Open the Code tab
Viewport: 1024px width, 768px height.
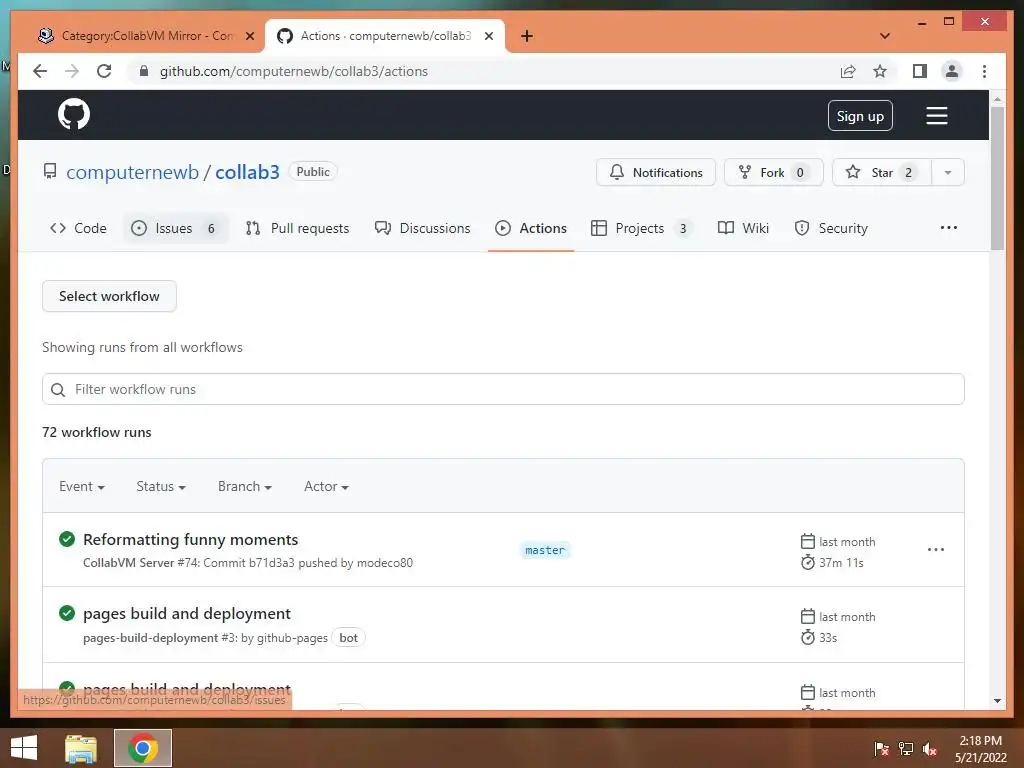tap(78, 228)
